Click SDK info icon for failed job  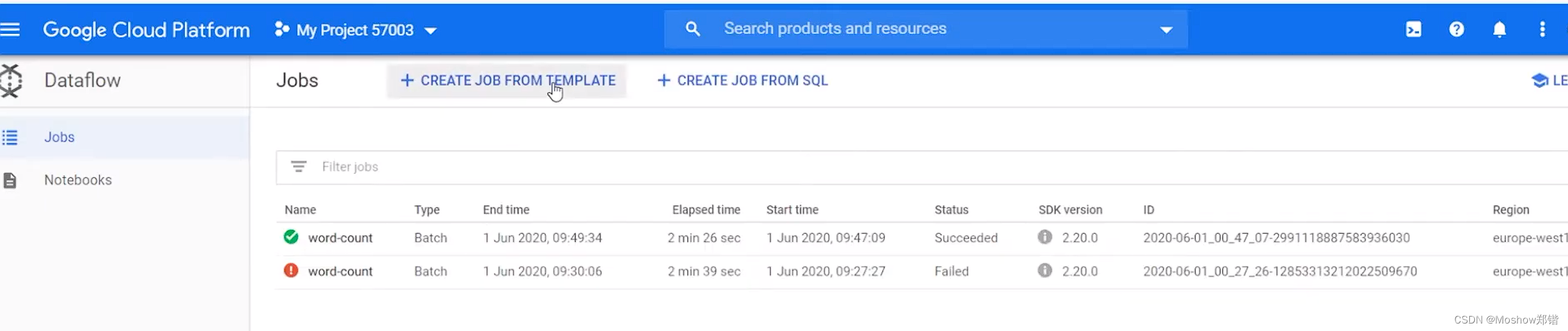1044,270
